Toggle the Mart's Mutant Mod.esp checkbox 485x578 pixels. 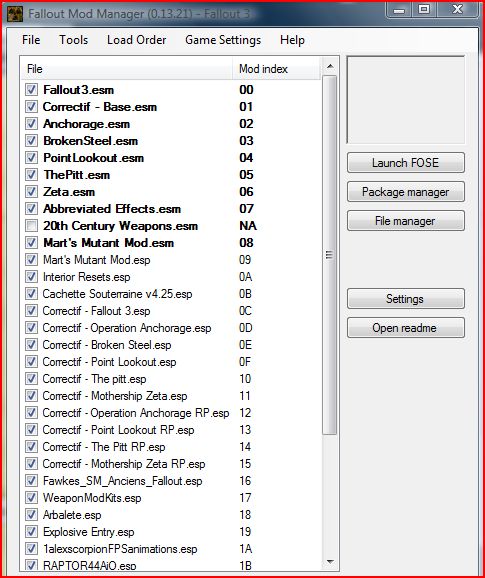[31, 260]
